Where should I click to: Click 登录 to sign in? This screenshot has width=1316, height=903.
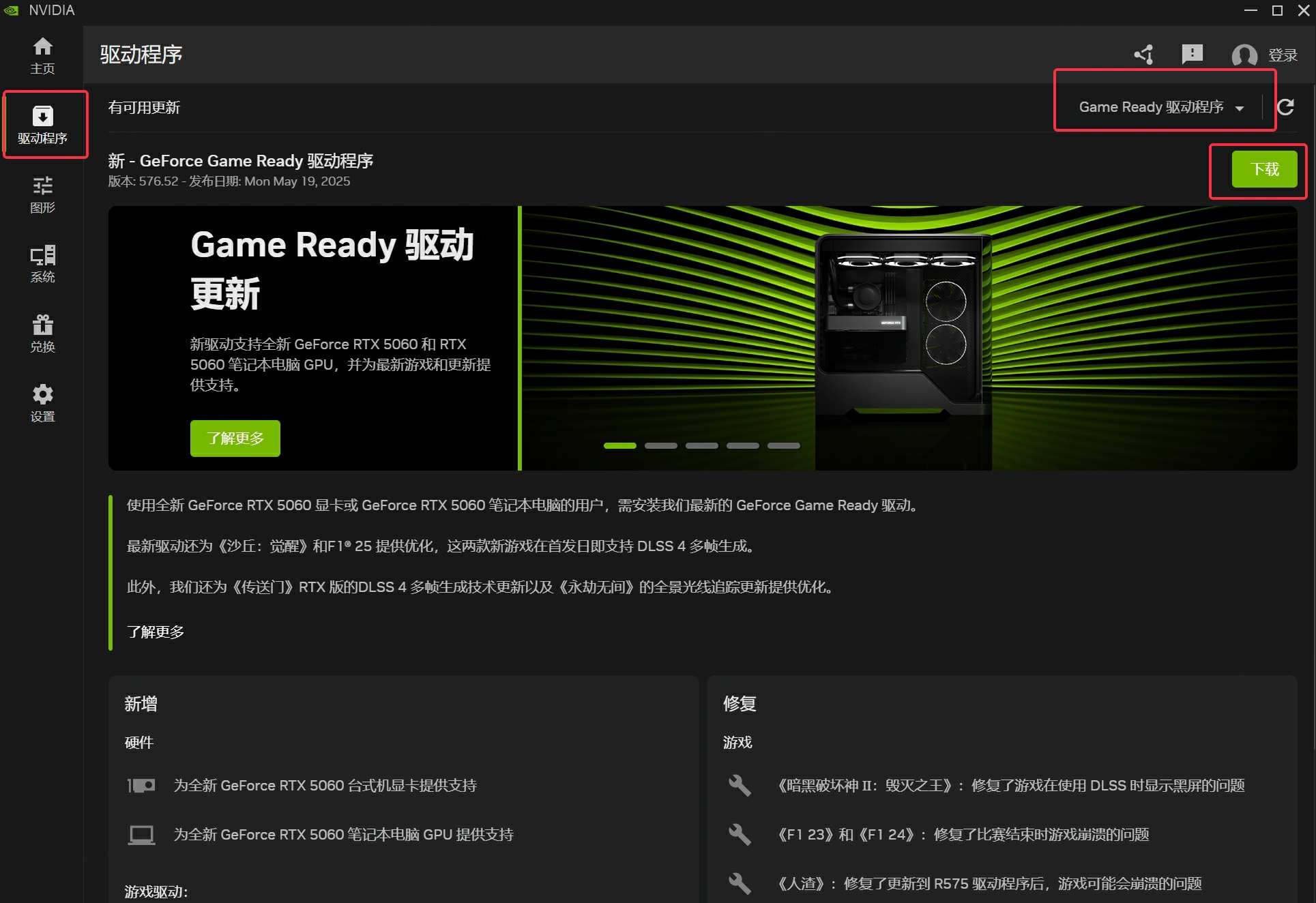pyautogui.click(x=1283, y=55)
